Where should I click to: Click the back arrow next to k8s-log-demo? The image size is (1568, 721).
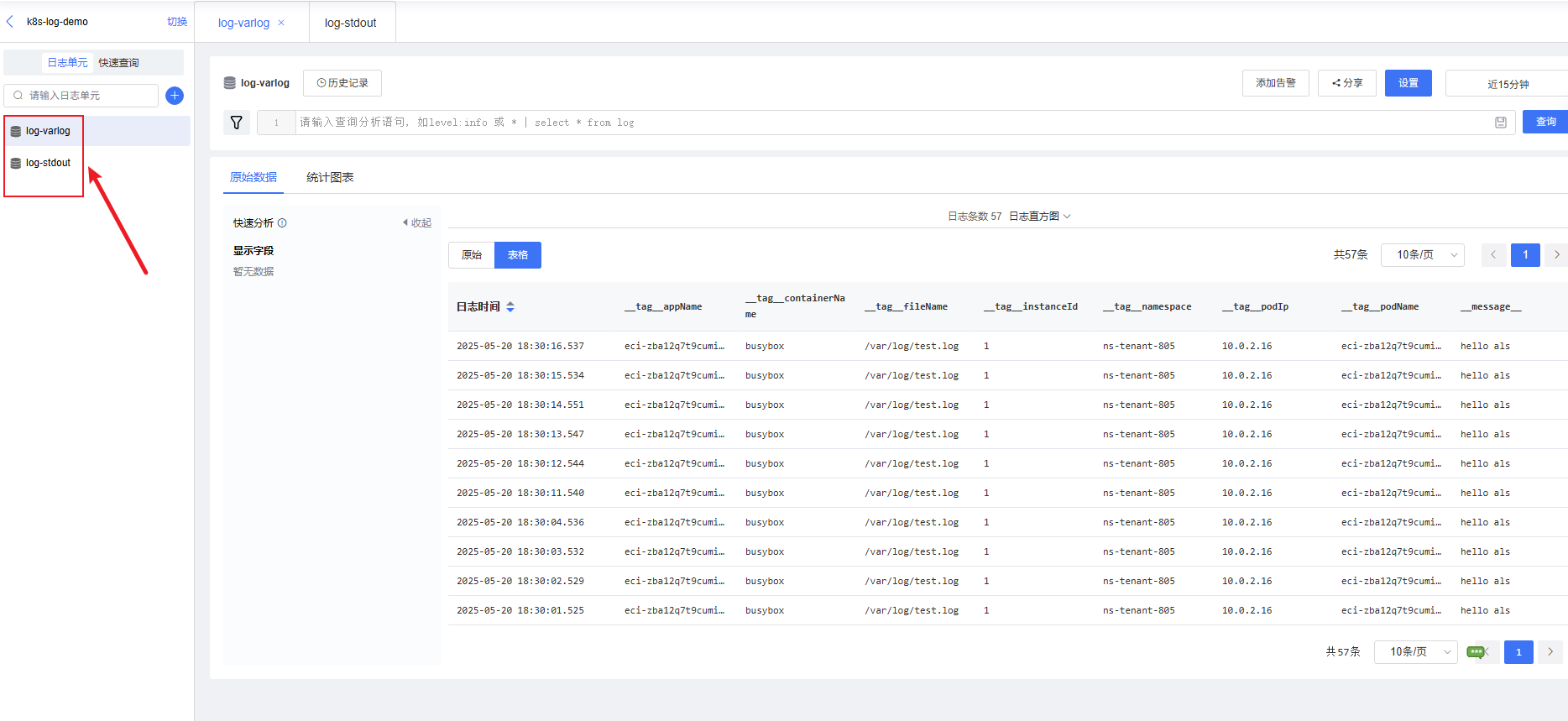[10, 22]
